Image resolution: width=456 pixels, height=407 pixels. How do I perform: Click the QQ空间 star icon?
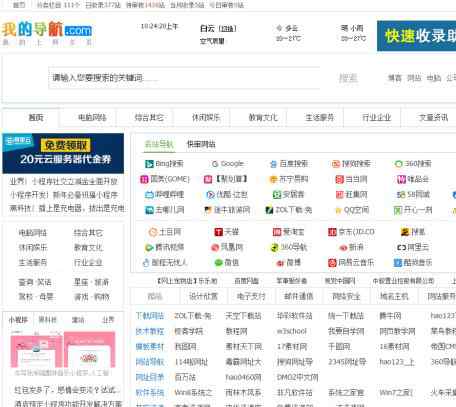point(338,210)
